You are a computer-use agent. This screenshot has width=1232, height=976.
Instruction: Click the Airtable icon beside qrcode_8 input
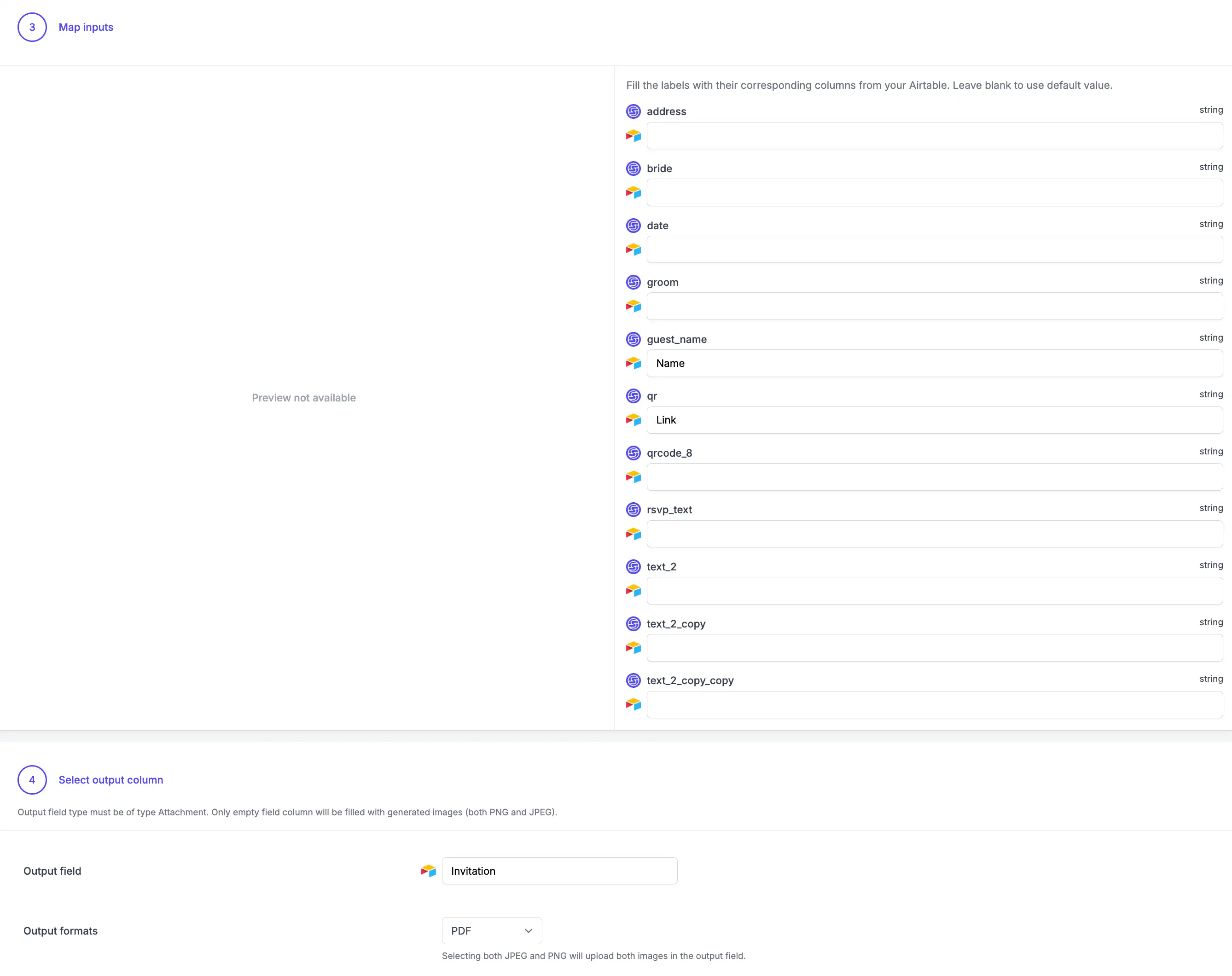(633, 477)
